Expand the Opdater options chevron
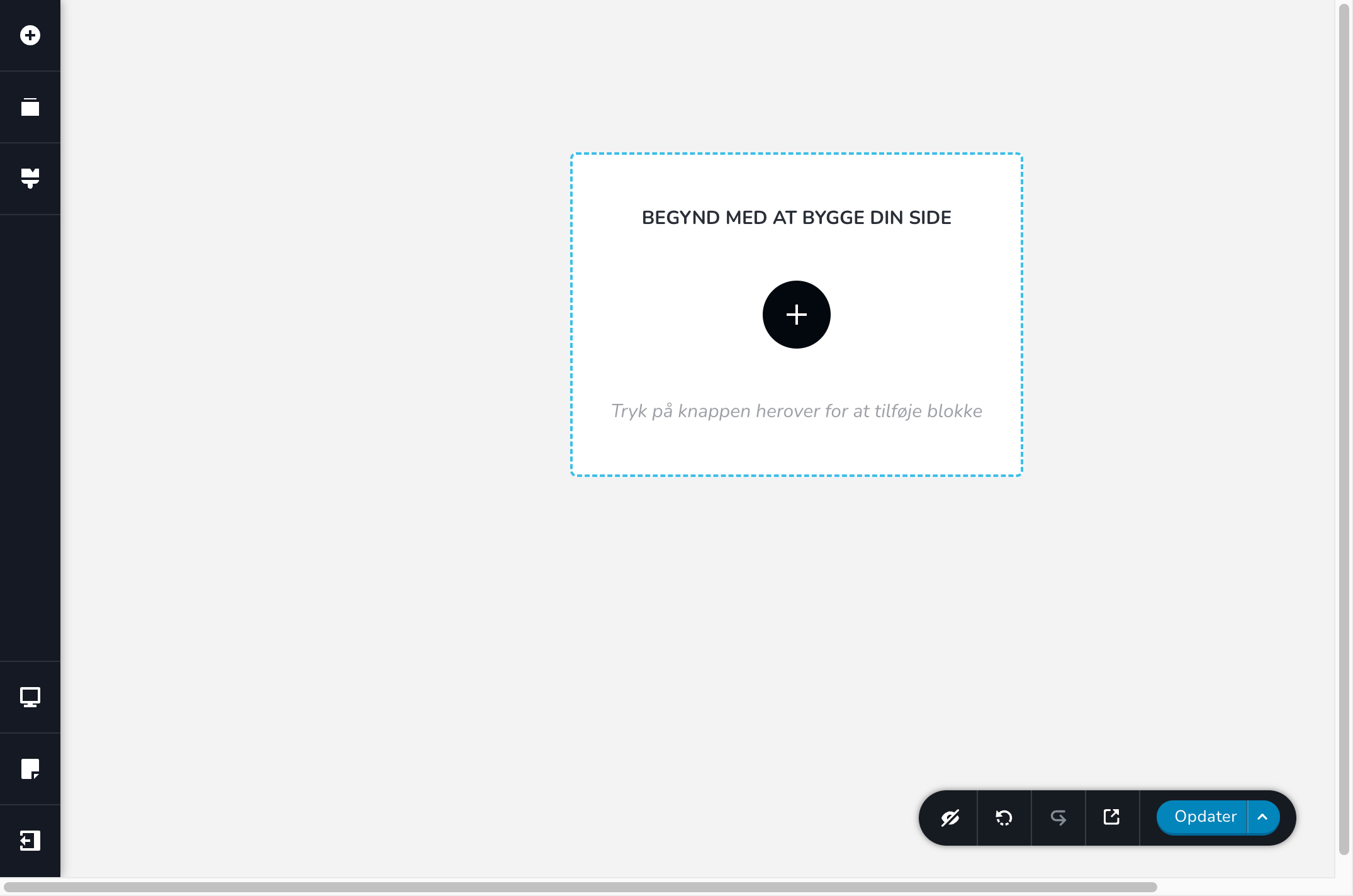The image size is (1353, 896). pyautogui.click(x=1263, y=817)
